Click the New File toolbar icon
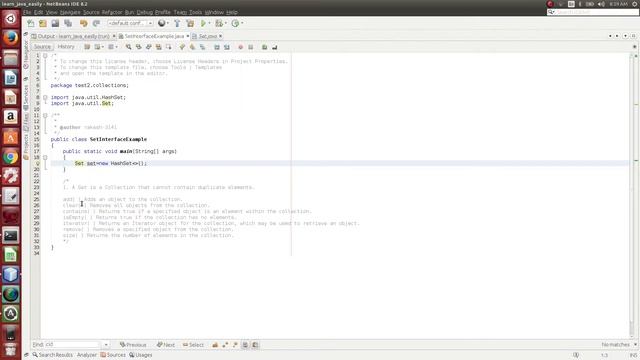Screen dimensions: 640x360 pyautogui.click(x=31, y=23)
